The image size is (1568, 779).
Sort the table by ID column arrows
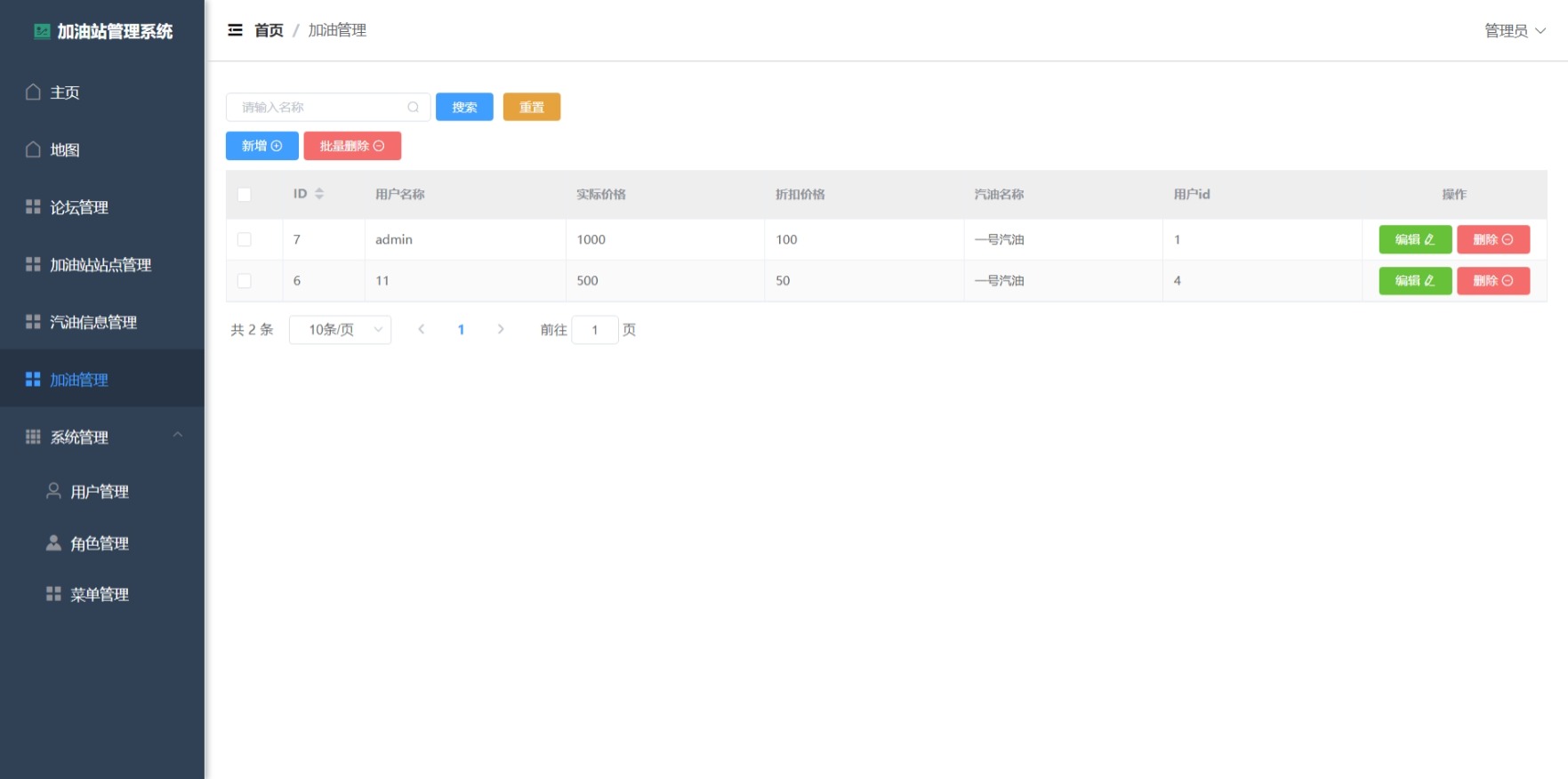pos(319,194)
